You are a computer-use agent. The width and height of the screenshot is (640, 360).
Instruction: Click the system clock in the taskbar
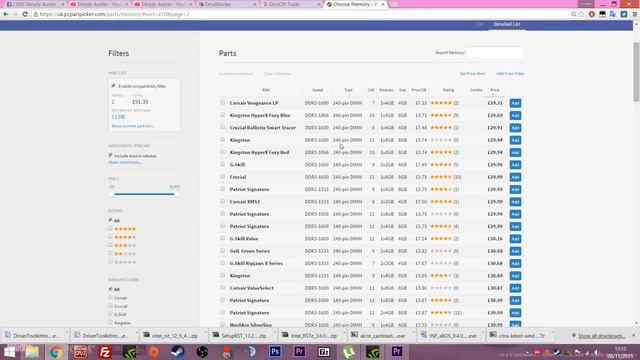pyautogui.click(x=620, y=352)
